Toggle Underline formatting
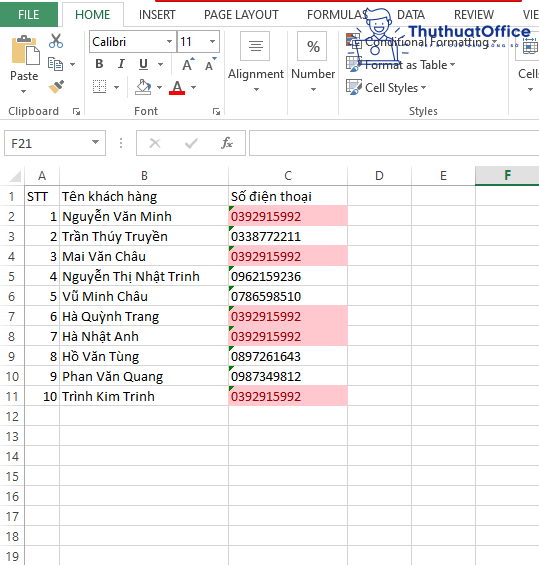 [x=143, y=64]
